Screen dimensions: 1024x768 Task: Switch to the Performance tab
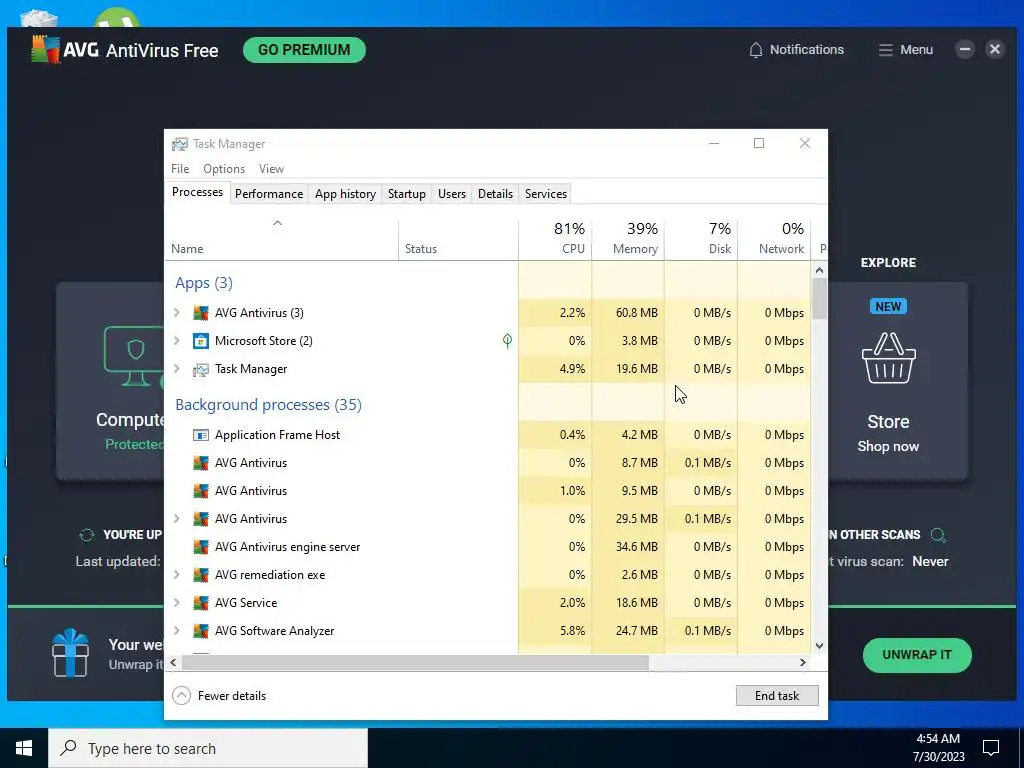tap(269, 194)
